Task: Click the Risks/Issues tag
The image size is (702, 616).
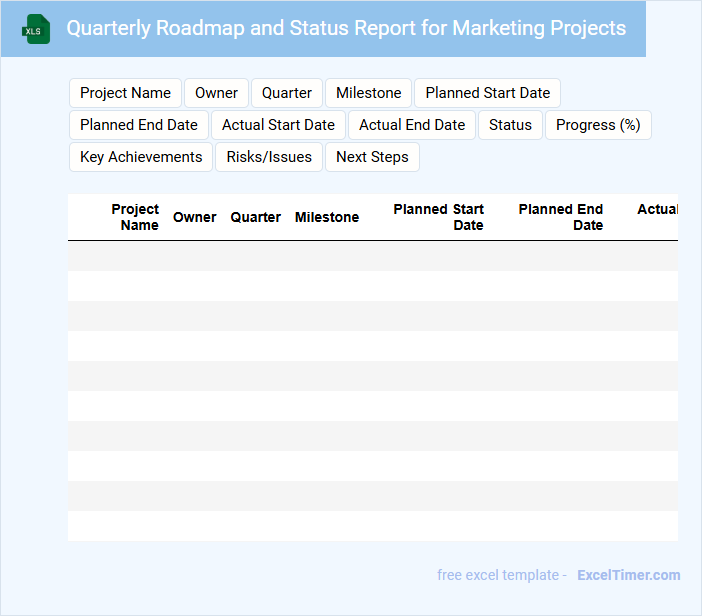Action: 269,157
